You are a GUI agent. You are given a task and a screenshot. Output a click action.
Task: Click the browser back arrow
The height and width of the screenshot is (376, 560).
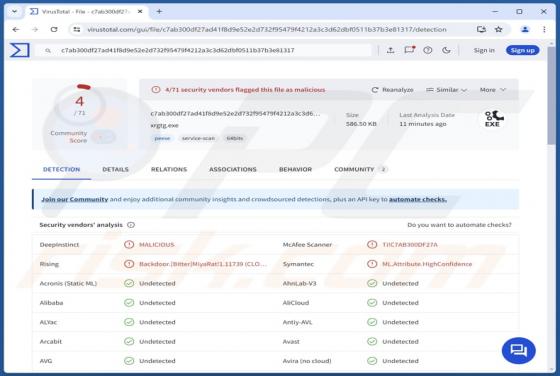pos(16,30)
